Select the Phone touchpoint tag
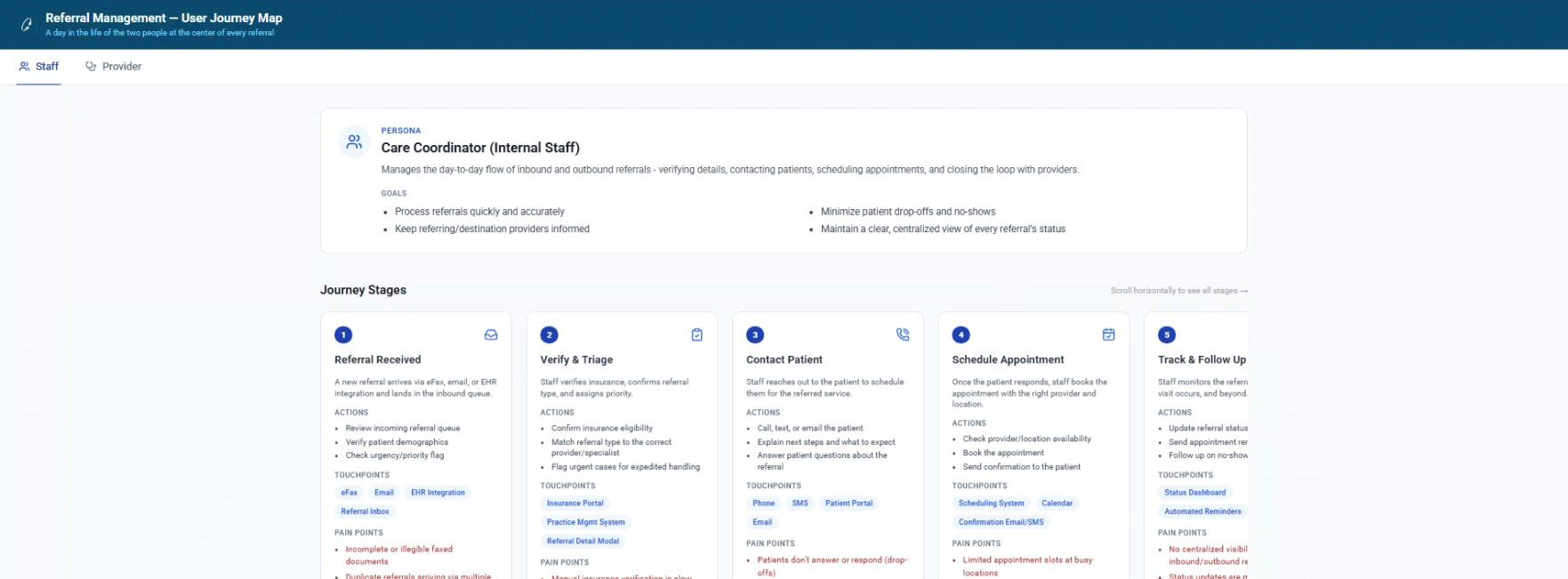The width and height of the screenshot is (1568, 579). tap(764, 503)
